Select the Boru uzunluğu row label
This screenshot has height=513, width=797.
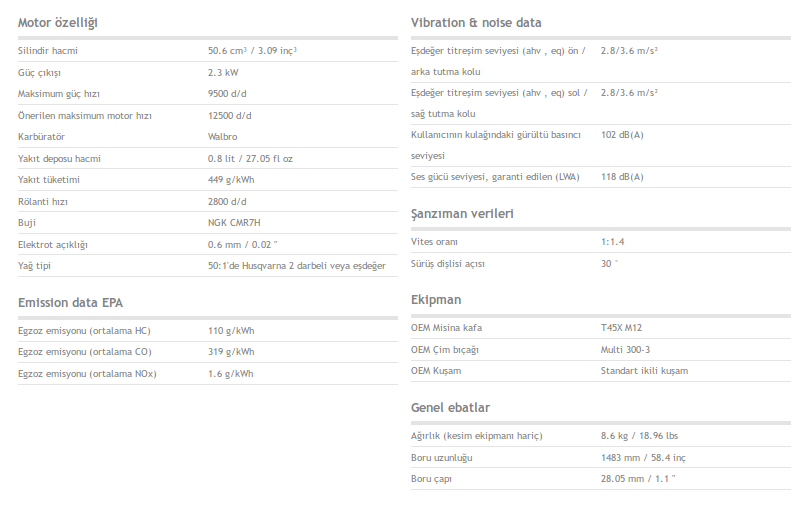coord(442,458)
